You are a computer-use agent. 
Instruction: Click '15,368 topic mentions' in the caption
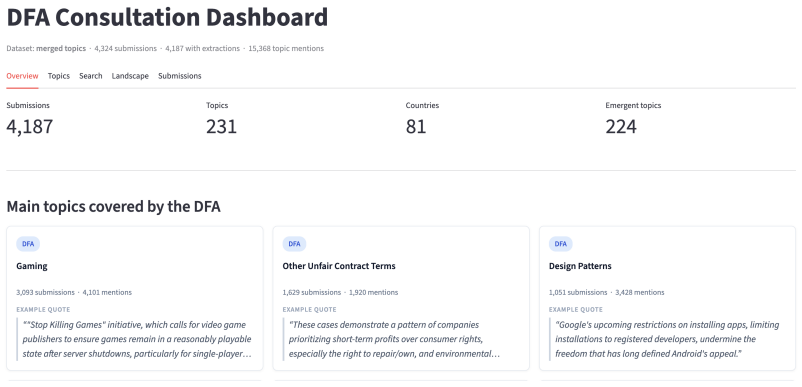click(286, 49)
